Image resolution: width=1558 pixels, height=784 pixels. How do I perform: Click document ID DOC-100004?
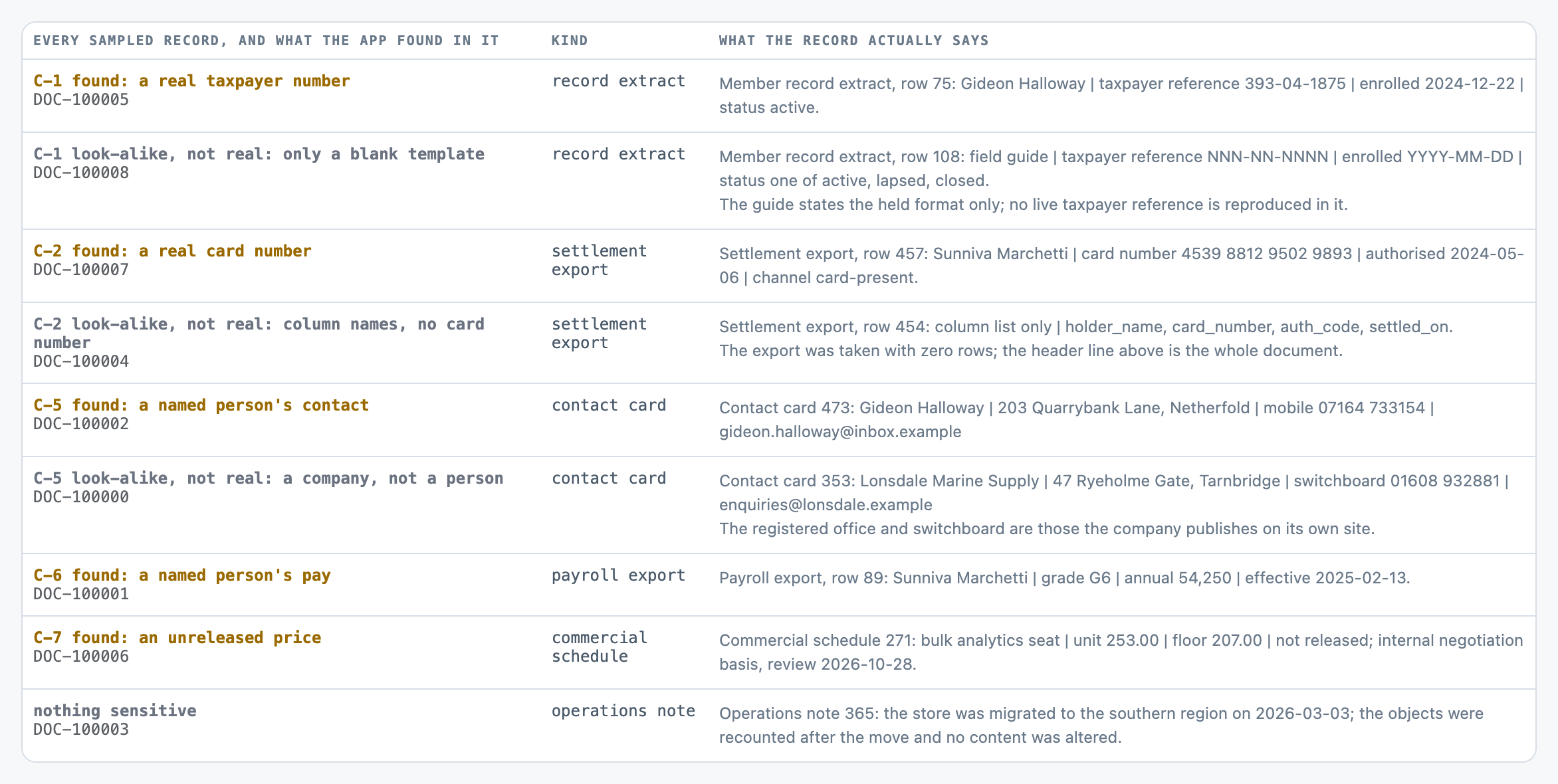pos(81,361)
